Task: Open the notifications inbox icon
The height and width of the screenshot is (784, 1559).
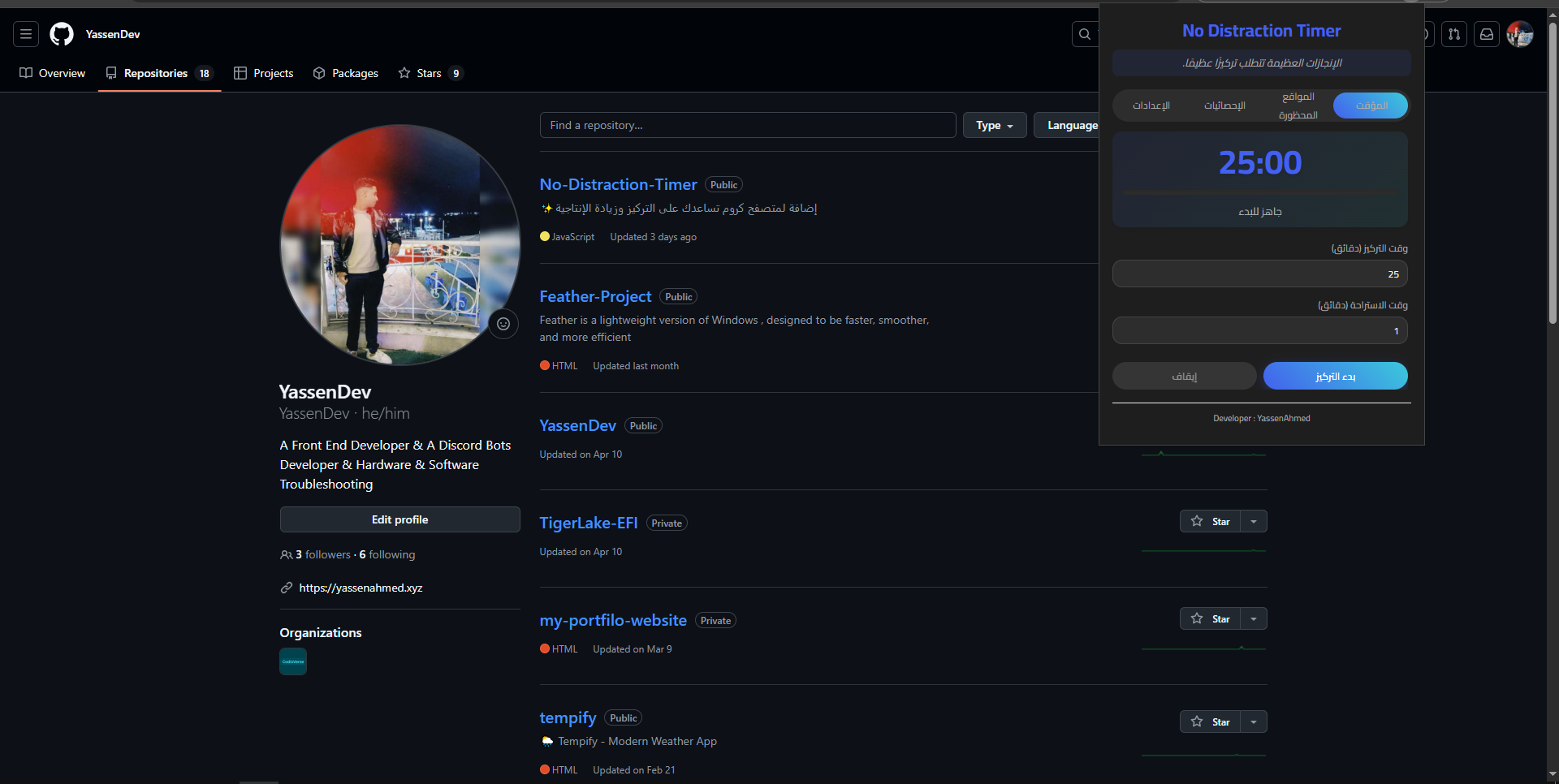Action: point(1487,34)
